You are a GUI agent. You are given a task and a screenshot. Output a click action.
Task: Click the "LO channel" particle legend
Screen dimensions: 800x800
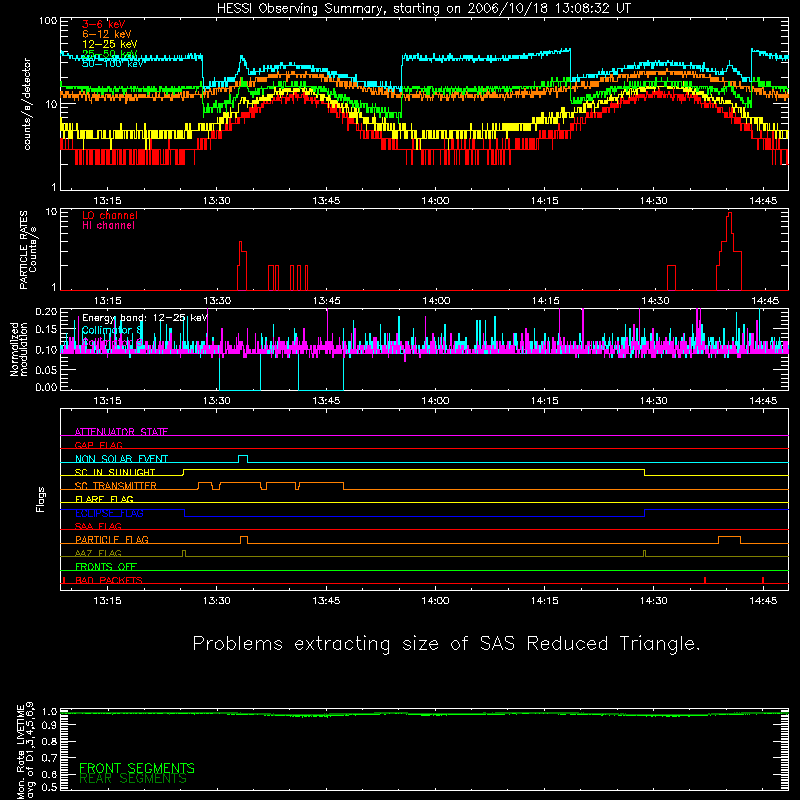coord(110,215)
